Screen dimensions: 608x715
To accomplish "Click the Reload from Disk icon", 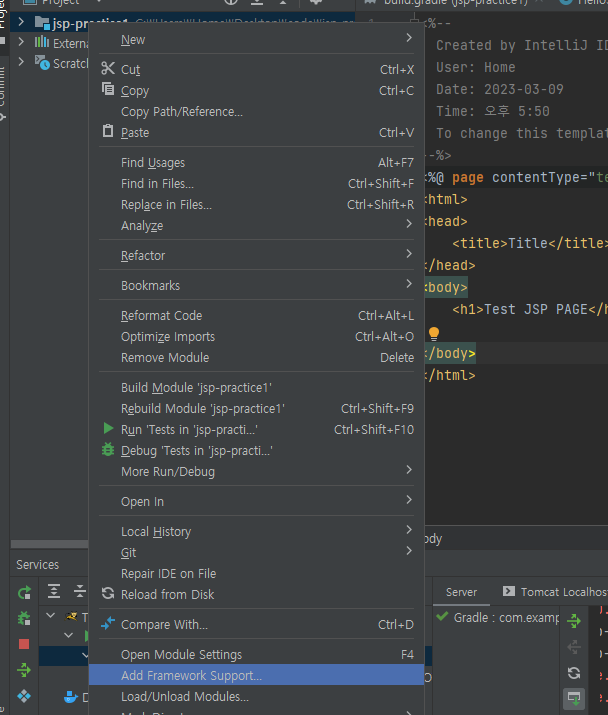I will 108,593.
